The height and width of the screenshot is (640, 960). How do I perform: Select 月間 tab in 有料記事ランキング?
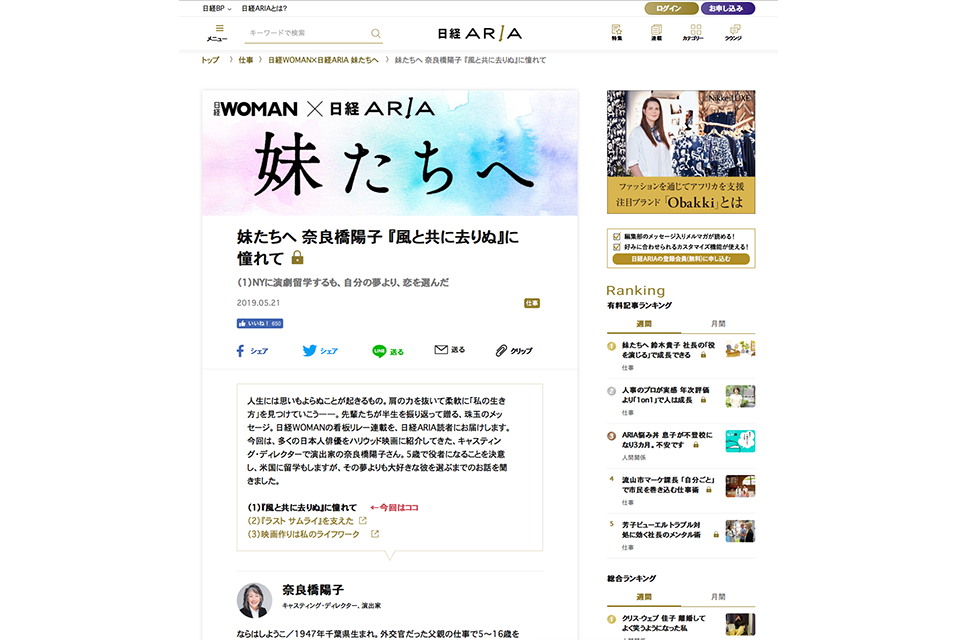click(718, 323)
